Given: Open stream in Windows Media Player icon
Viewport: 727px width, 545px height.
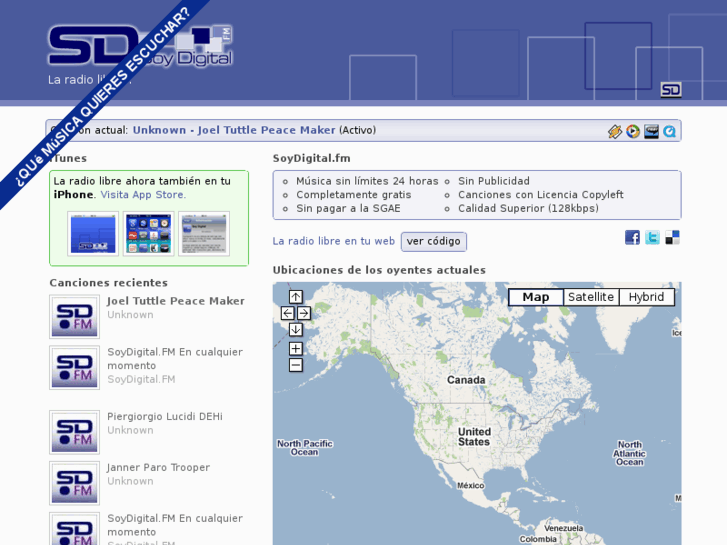Looking at the screenshot, I should tap(633, 131).
